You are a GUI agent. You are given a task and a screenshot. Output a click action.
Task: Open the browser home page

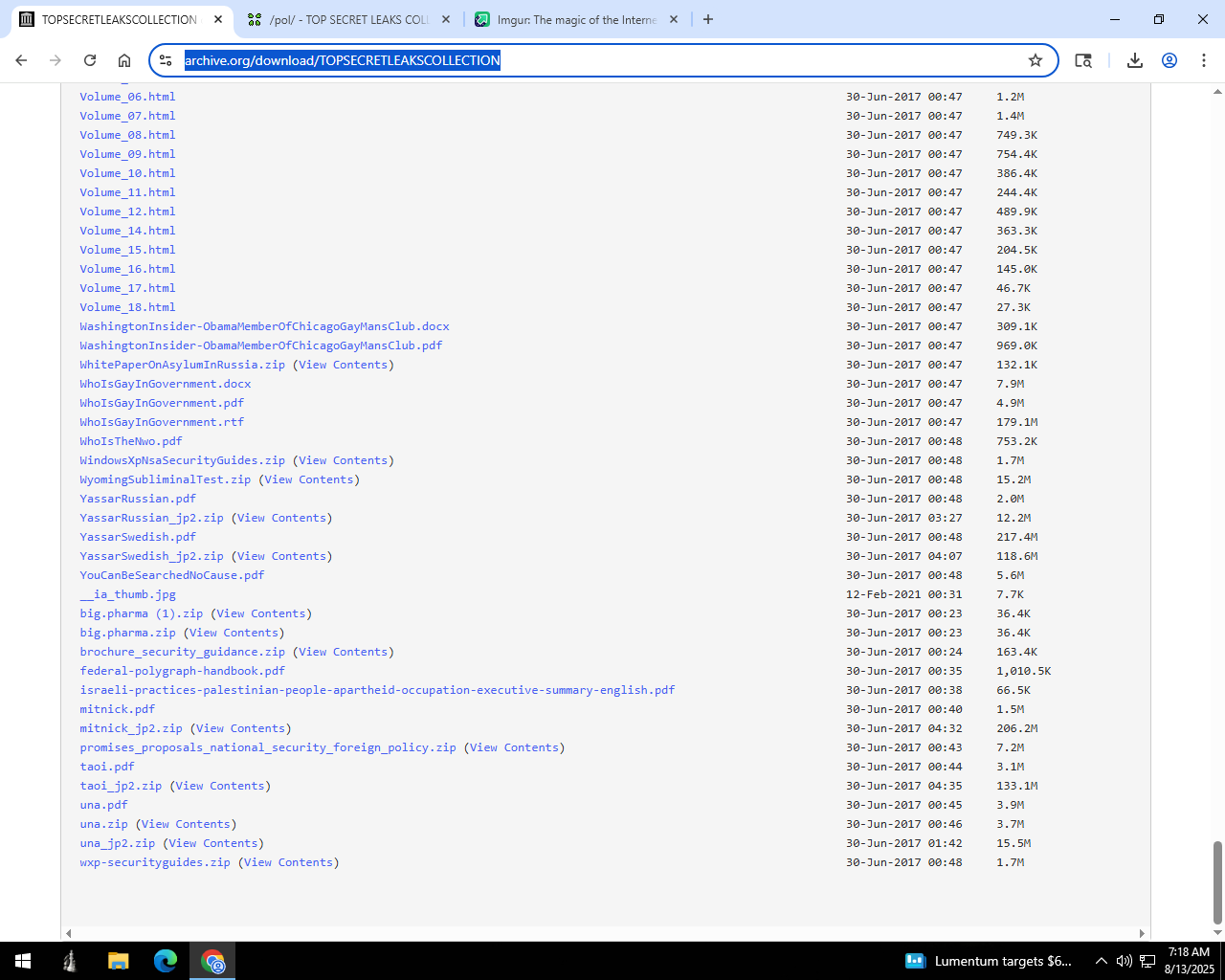coord(124,60)
